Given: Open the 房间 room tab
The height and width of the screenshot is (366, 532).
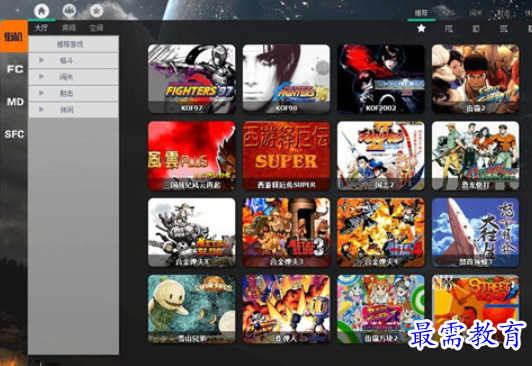Looking at the screenshot, I should click(x=69, y=28).
